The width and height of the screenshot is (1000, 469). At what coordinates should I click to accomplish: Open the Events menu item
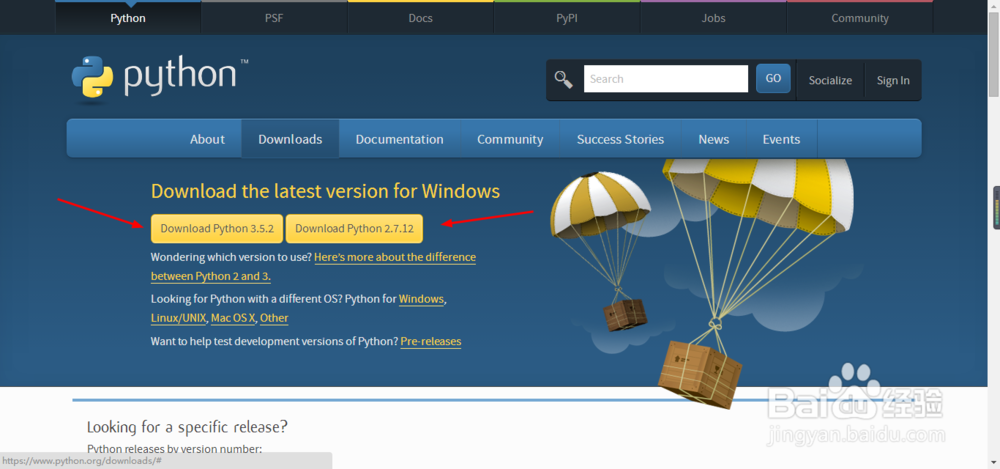(x=781, y=139)
